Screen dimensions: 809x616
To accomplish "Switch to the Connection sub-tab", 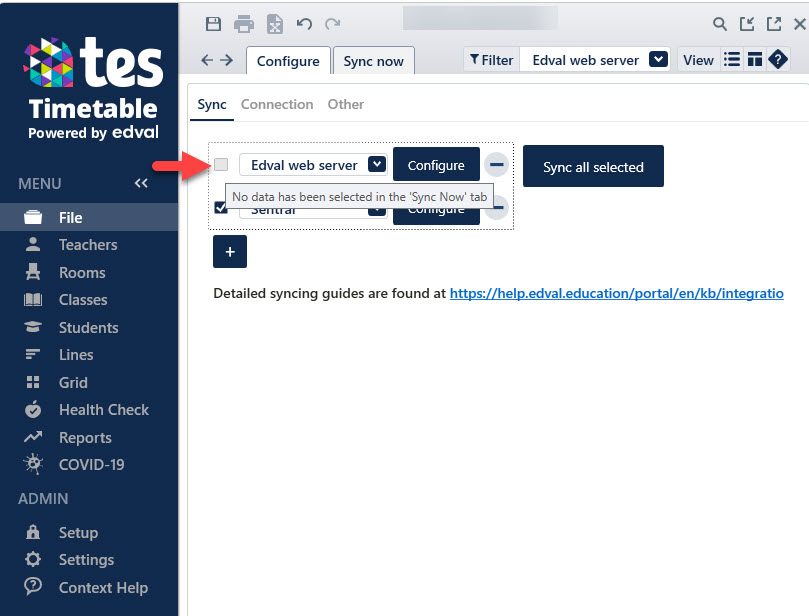I will point(277,105).
